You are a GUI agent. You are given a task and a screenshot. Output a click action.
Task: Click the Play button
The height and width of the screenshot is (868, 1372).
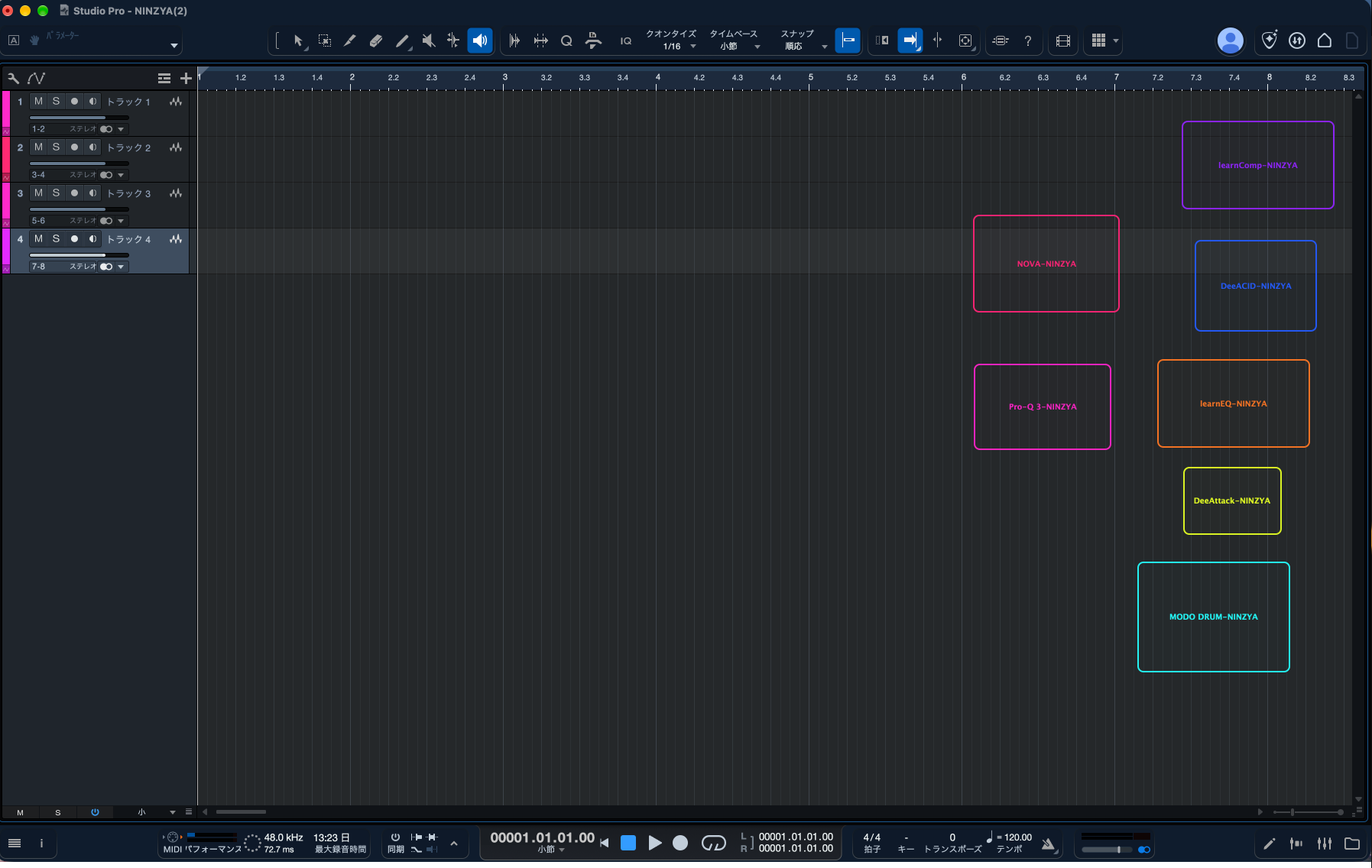(x=655, y=843)
